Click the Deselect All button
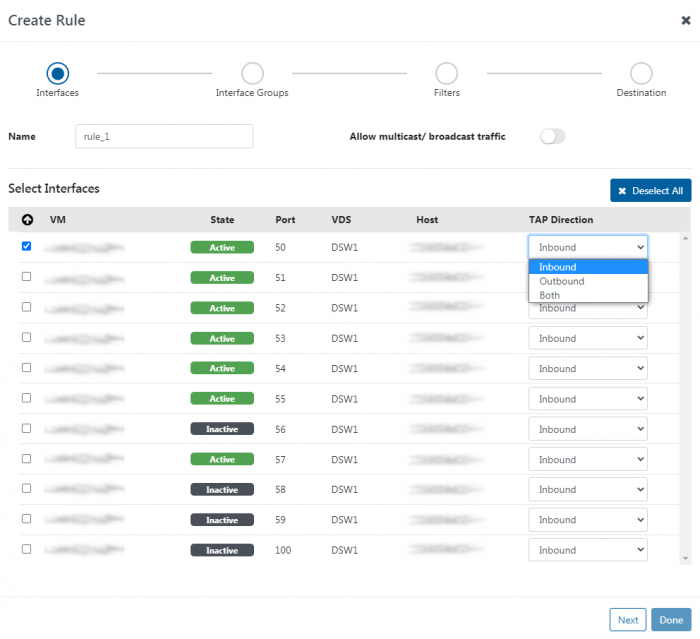Image resolution: width=700 pixels, height=639 pixels. click(x=650, y=191)
